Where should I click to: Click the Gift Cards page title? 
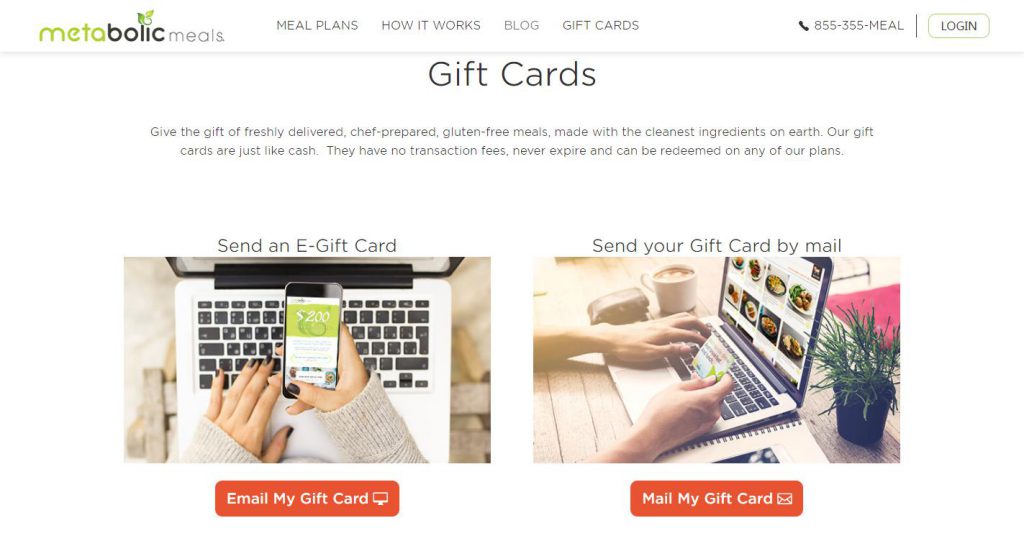512,74
